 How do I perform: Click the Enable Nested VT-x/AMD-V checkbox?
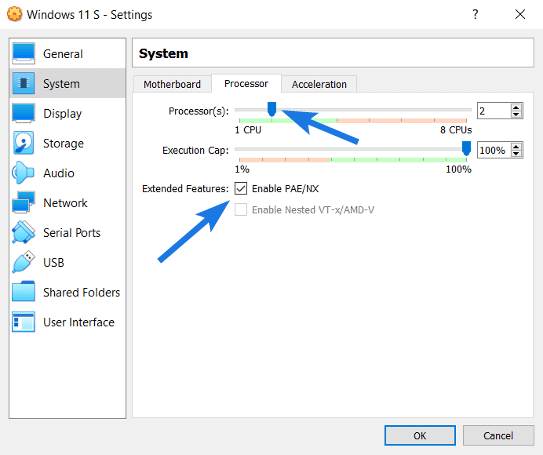click(x=241, y=209)
